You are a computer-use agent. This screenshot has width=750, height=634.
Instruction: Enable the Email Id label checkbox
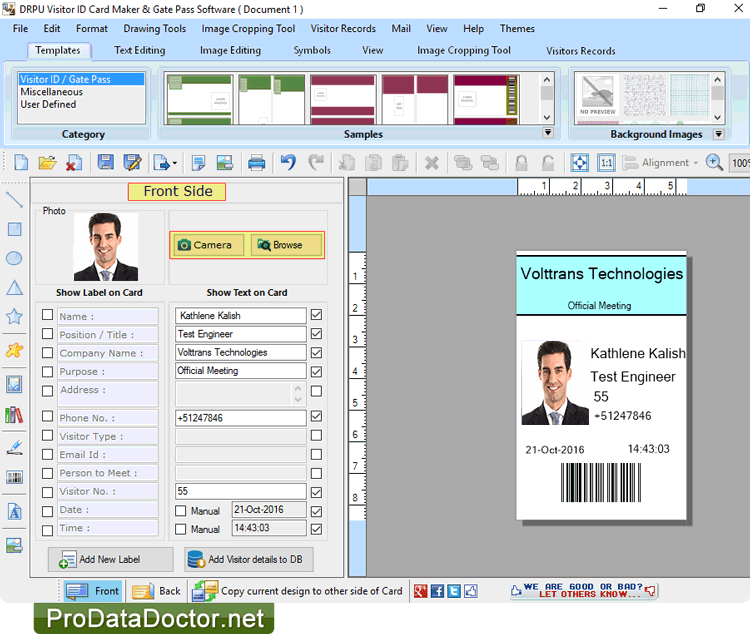47,454
